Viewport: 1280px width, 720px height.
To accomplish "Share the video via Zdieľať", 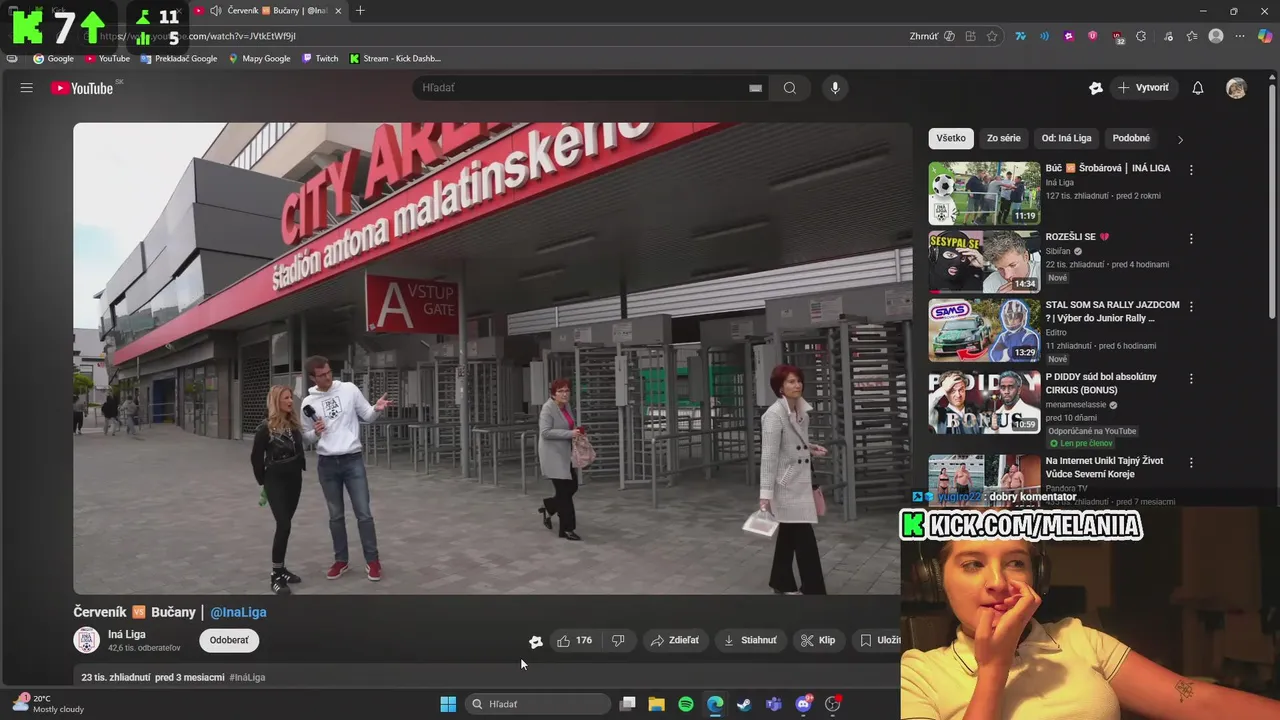I will (675, 640).
